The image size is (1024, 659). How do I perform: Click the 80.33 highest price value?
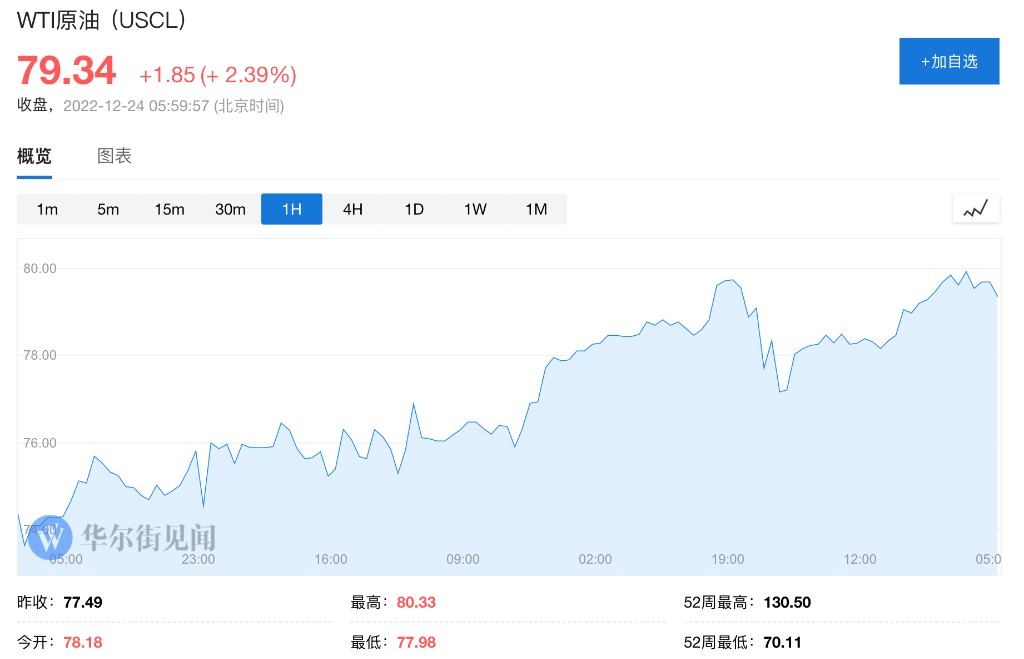coord(416,603)
